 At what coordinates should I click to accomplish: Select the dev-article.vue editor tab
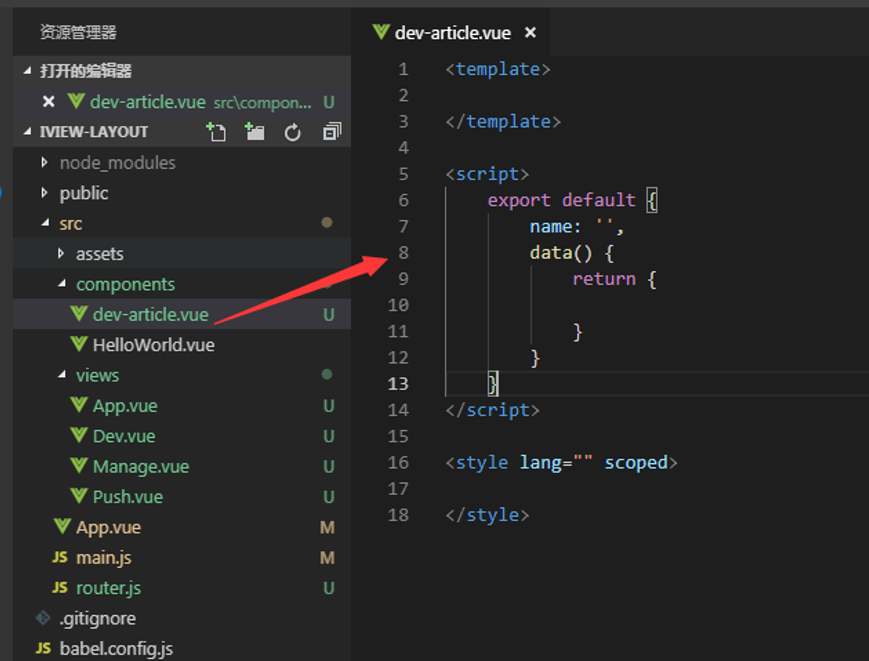point(451,33)
